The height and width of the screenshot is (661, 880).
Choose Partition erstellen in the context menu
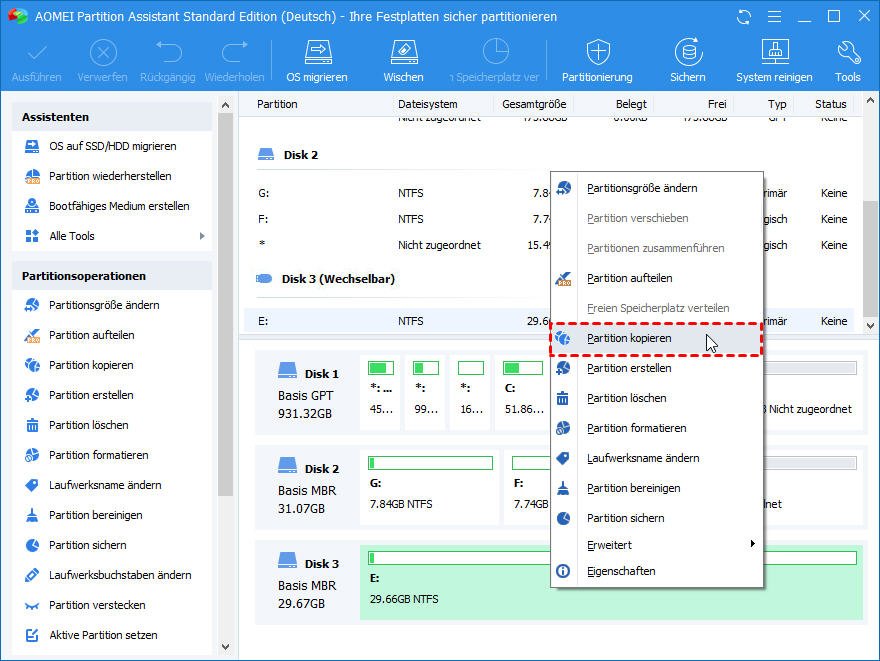point(657,369)
